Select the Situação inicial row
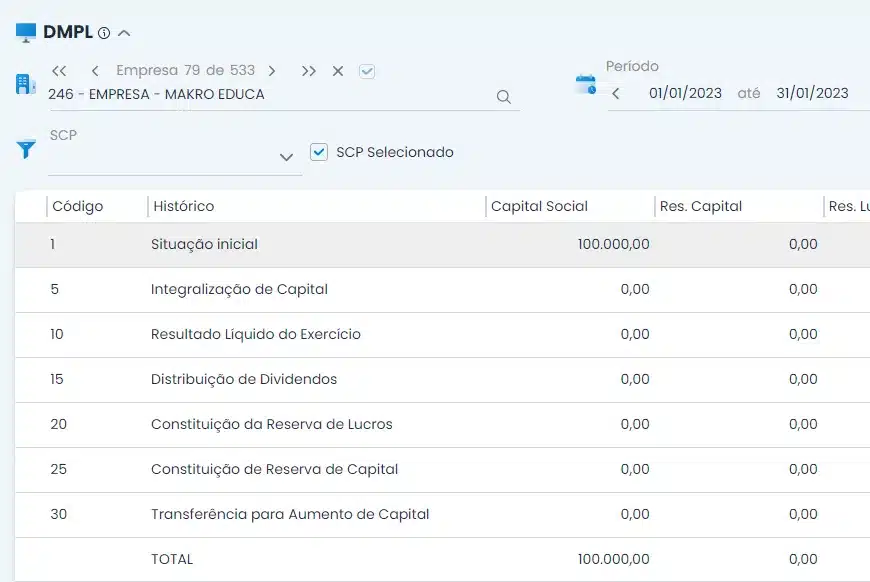This screenshot has height=582, width=870. 442,245
